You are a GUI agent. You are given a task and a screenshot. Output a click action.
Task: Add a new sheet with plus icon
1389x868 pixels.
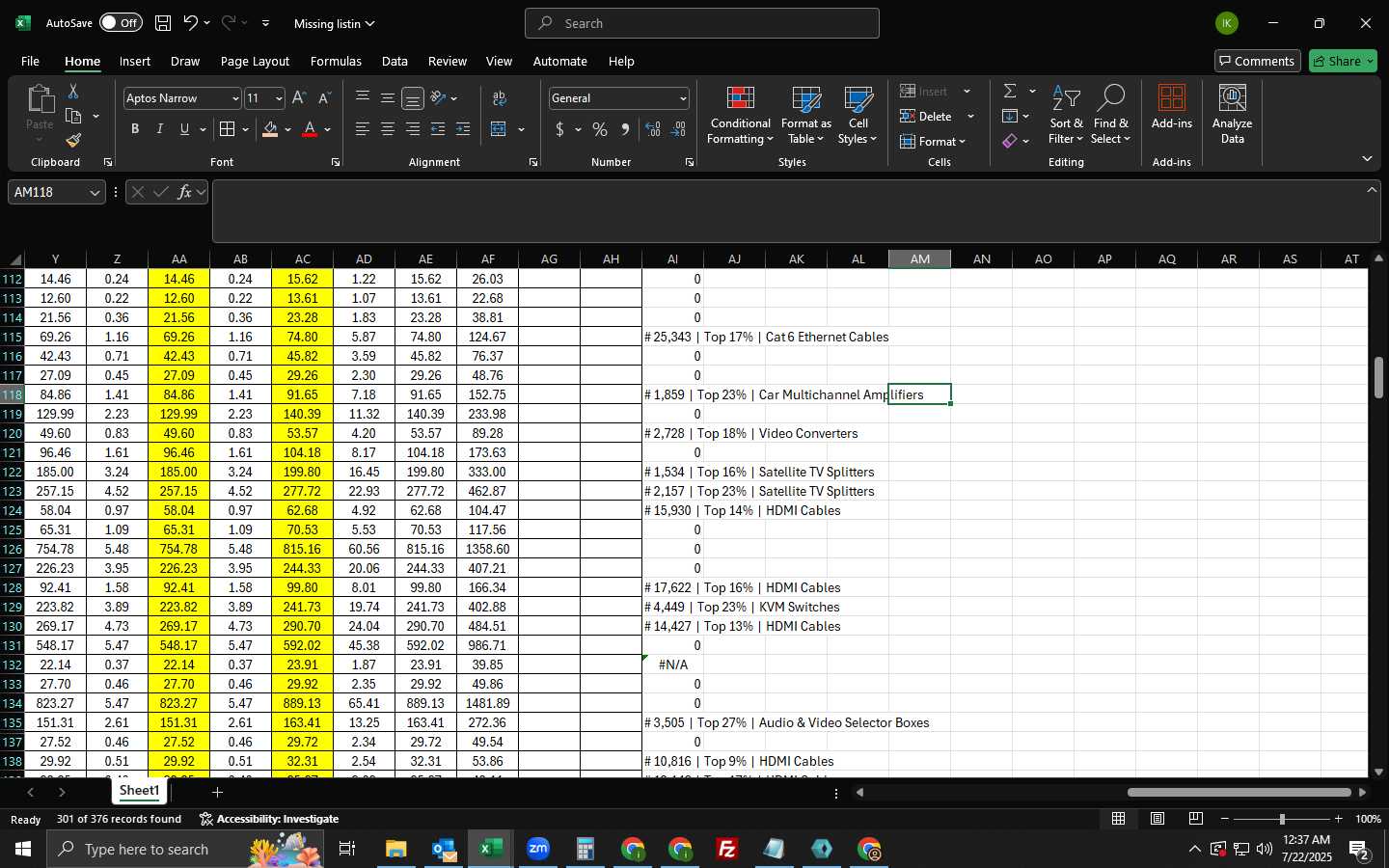click(217, 793)
